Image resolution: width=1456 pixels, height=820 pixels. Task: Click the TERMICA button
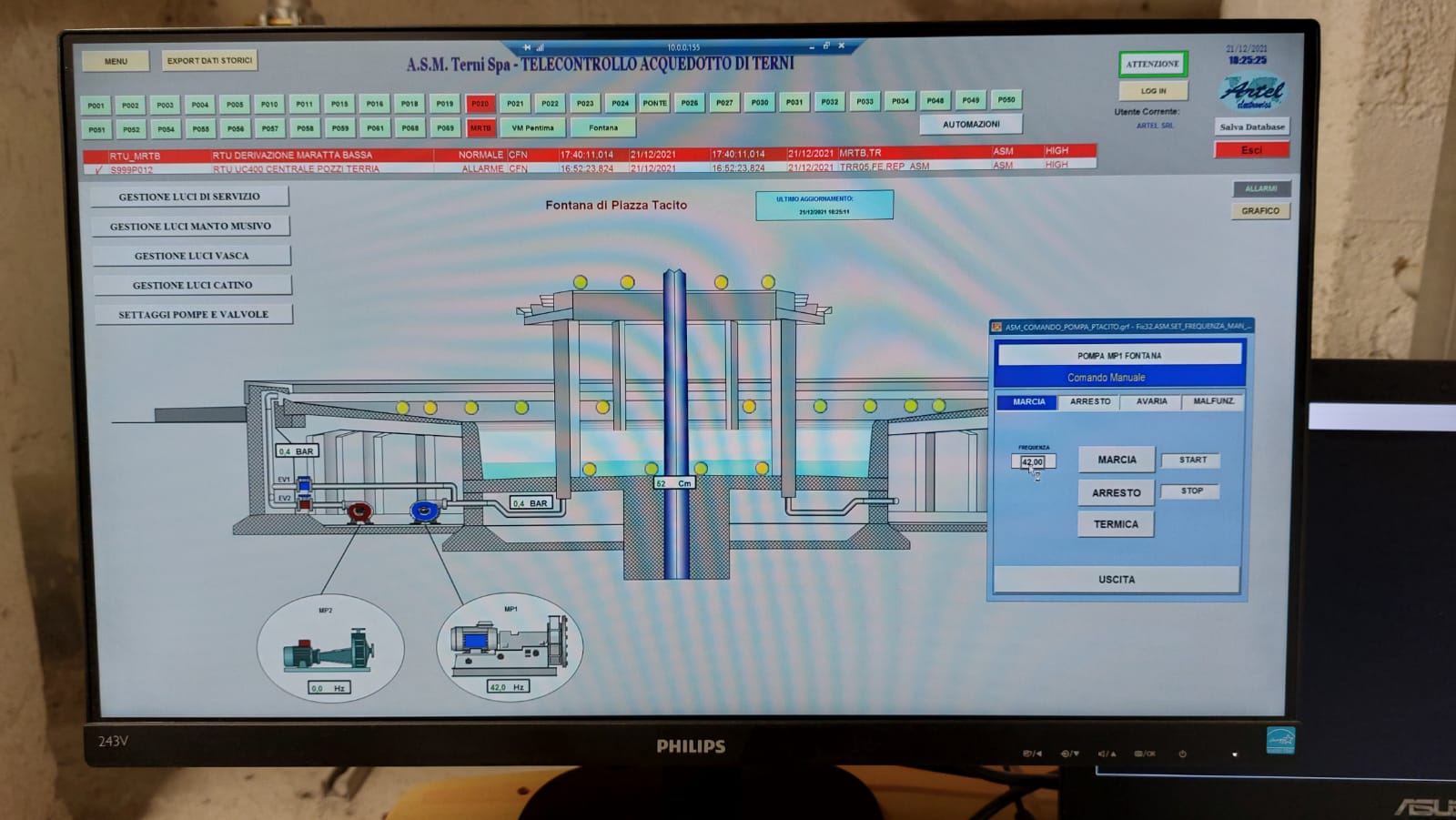[x=1116, y=524]
